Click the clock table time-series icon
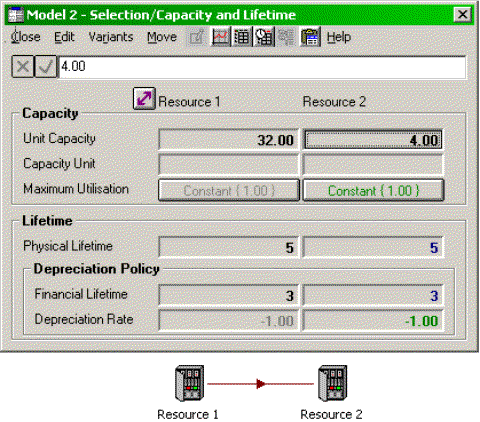 click(x=265, y=37)
